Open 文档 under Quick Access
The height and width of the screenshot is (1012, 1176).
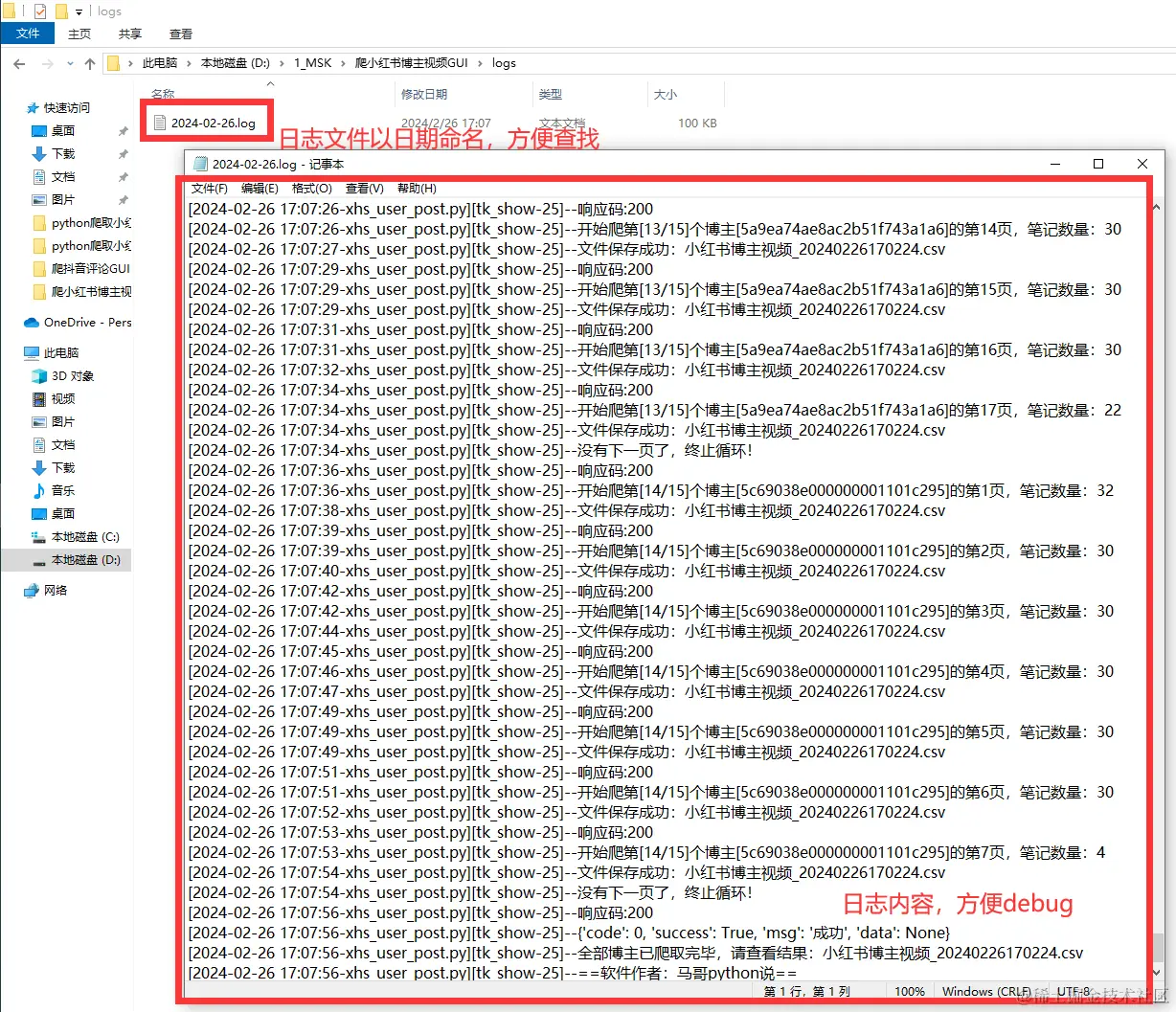point(63,177)
